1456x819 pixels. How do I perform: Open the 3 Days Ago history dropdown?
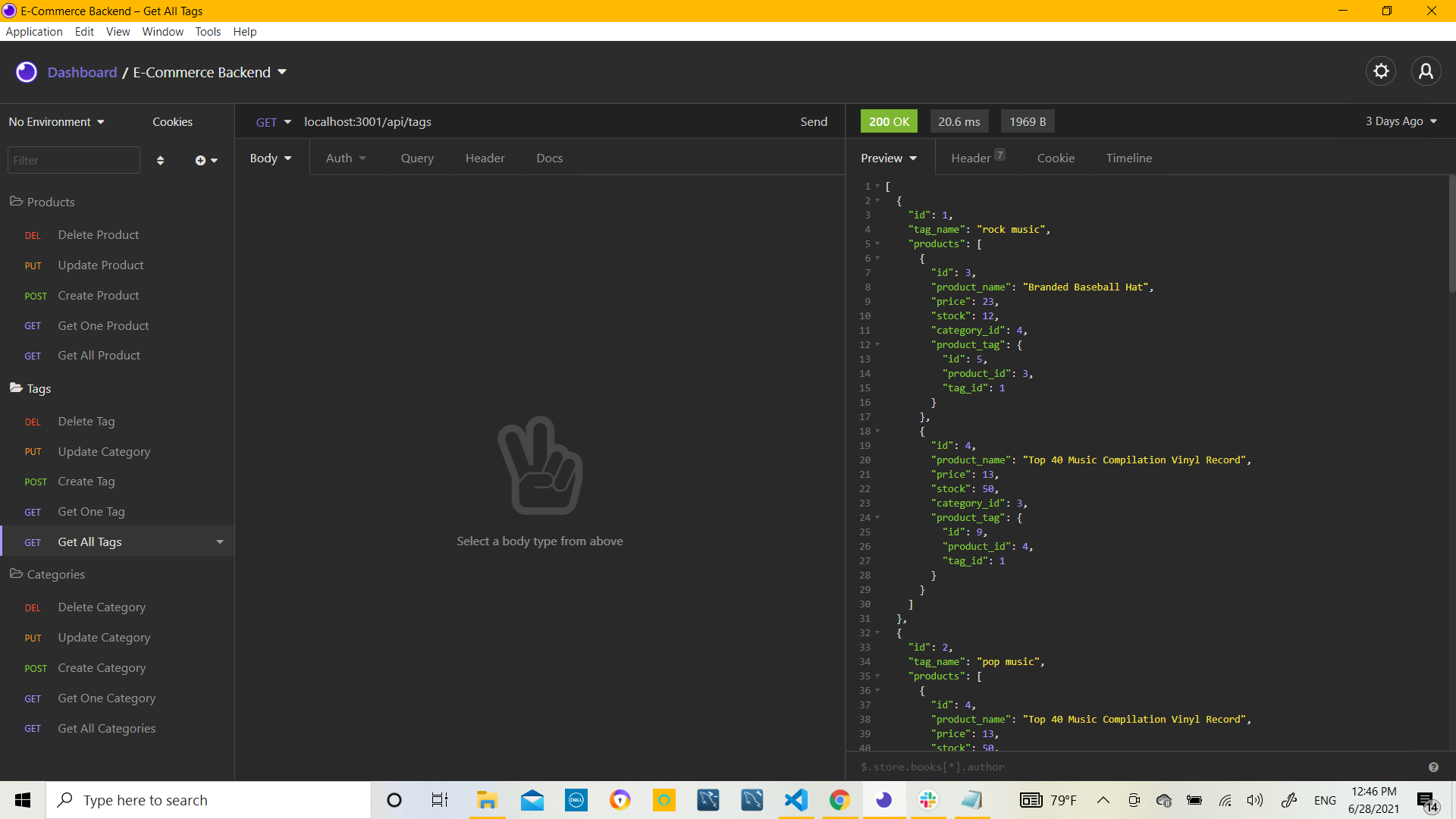pyautogui.click(x=1401, y=121)
